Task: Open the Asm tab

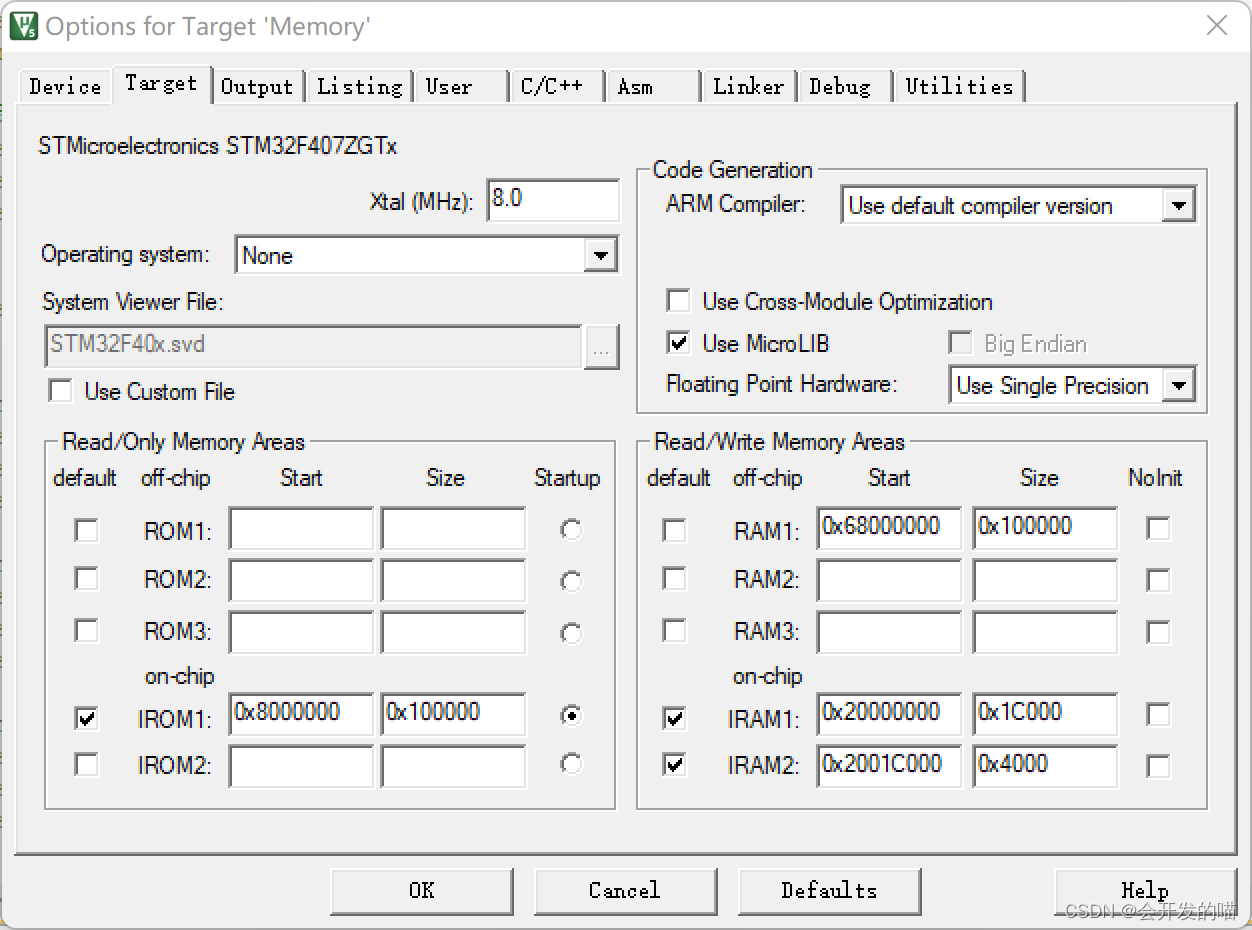Action: tap(654, 86)
